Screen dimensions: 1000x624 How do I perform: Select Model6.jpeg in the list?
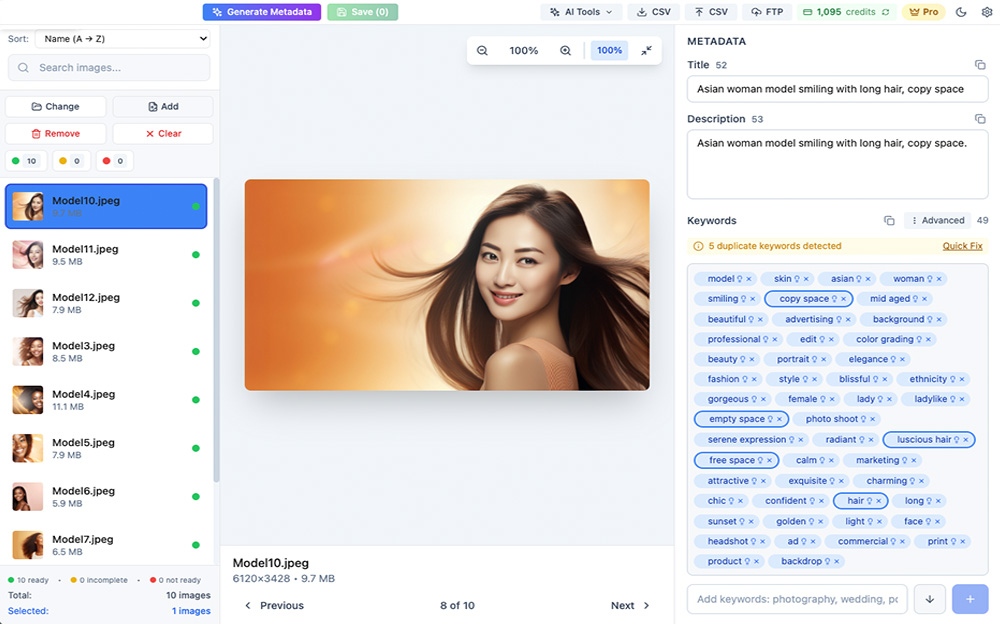click(106, 497)
